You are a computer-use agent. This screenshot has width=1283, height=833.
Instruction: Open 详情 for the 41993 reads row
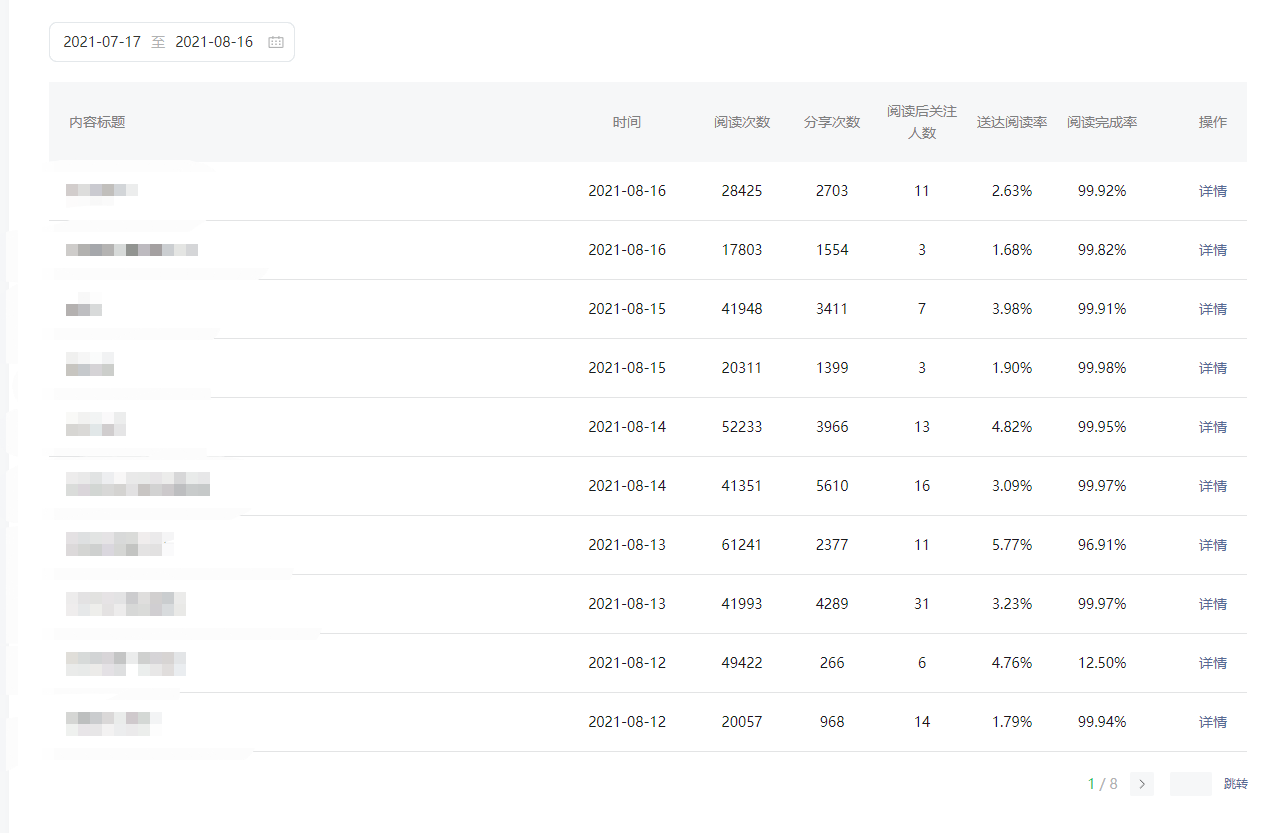tap(1212, 604)
